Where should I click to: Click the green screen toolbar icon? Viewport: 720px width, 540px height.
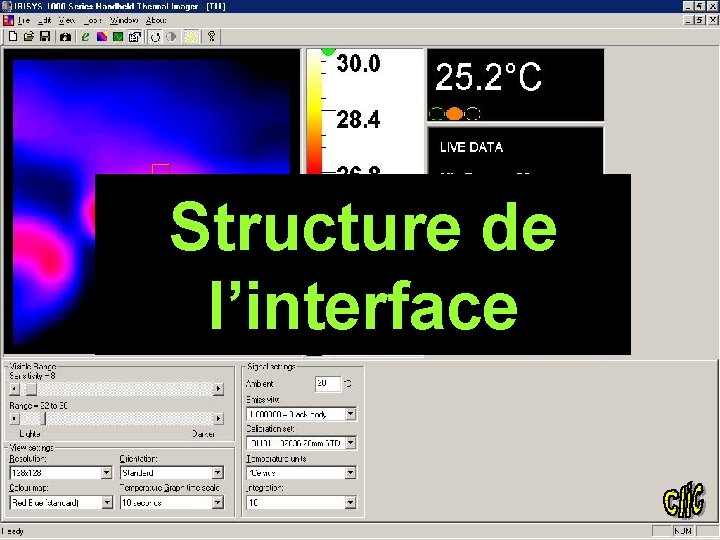click(118, 37)
